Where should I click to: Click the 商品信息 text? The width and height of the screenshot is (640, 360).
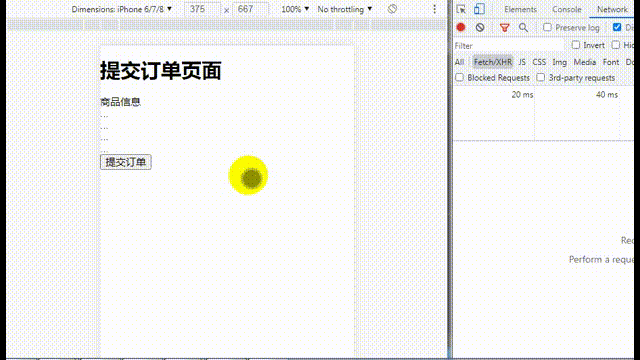click(x=120, y=102)
